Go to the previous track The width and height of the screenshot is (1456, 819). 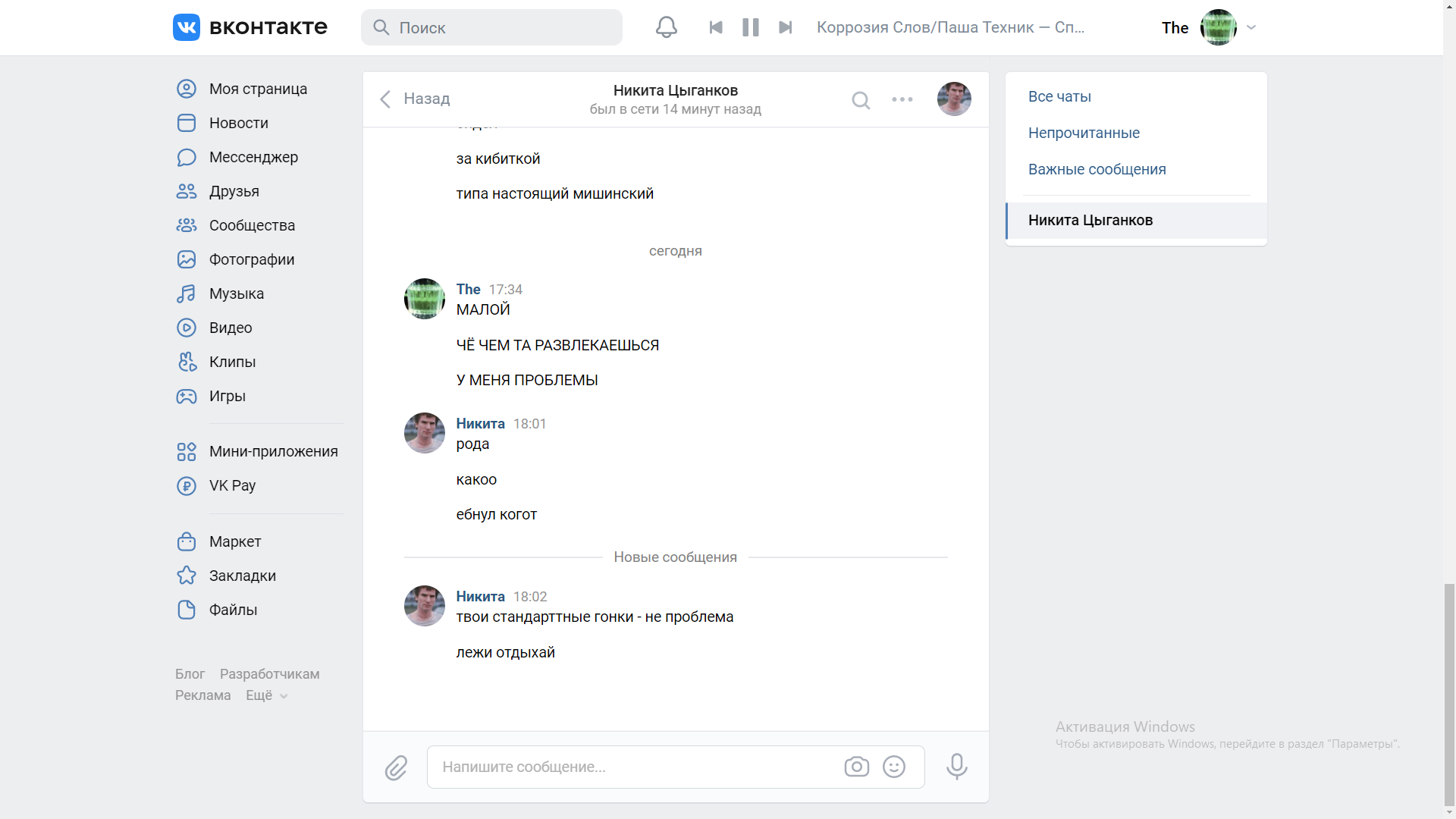point(716,27)
